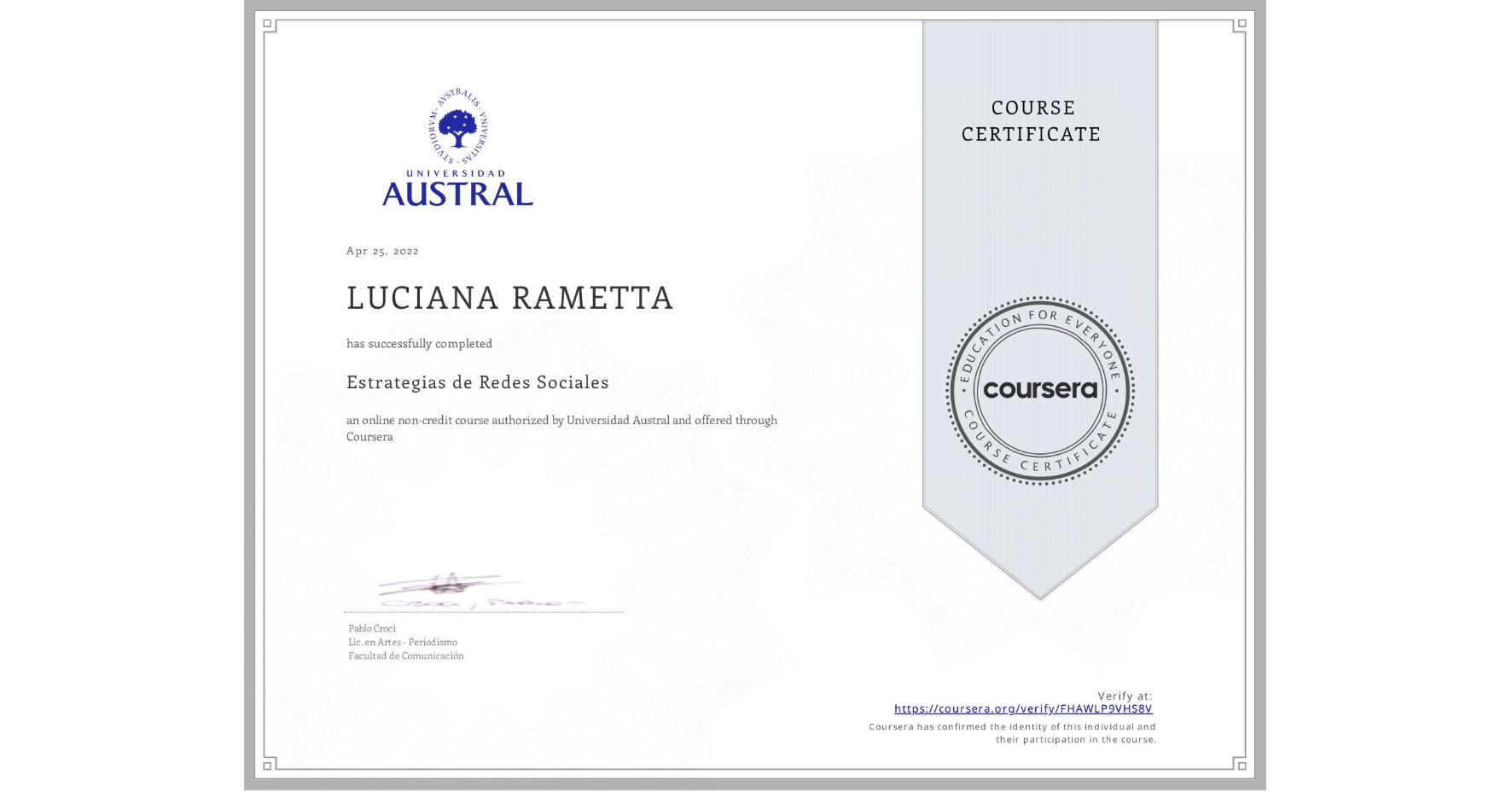The width and height of the screenshot is (1512, 792).
Task: Click the Coursera seal badge
Action: (1039, 391)
